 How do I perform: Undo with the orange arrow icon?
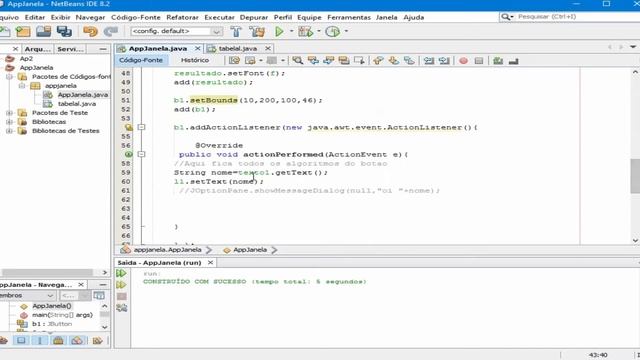pos(90,31)
